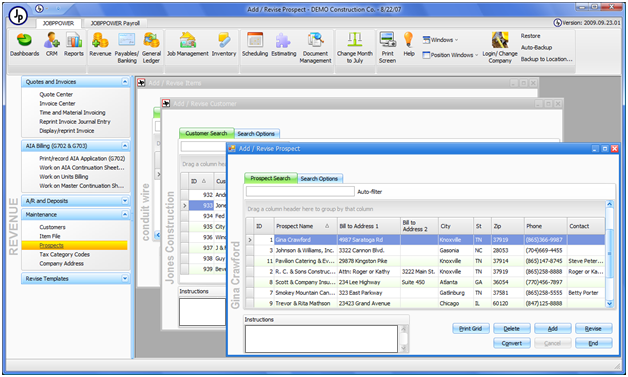Click ID column header in Customer window
The height and width of the screenshot is (377, 628).
click(x=201, y=181)
